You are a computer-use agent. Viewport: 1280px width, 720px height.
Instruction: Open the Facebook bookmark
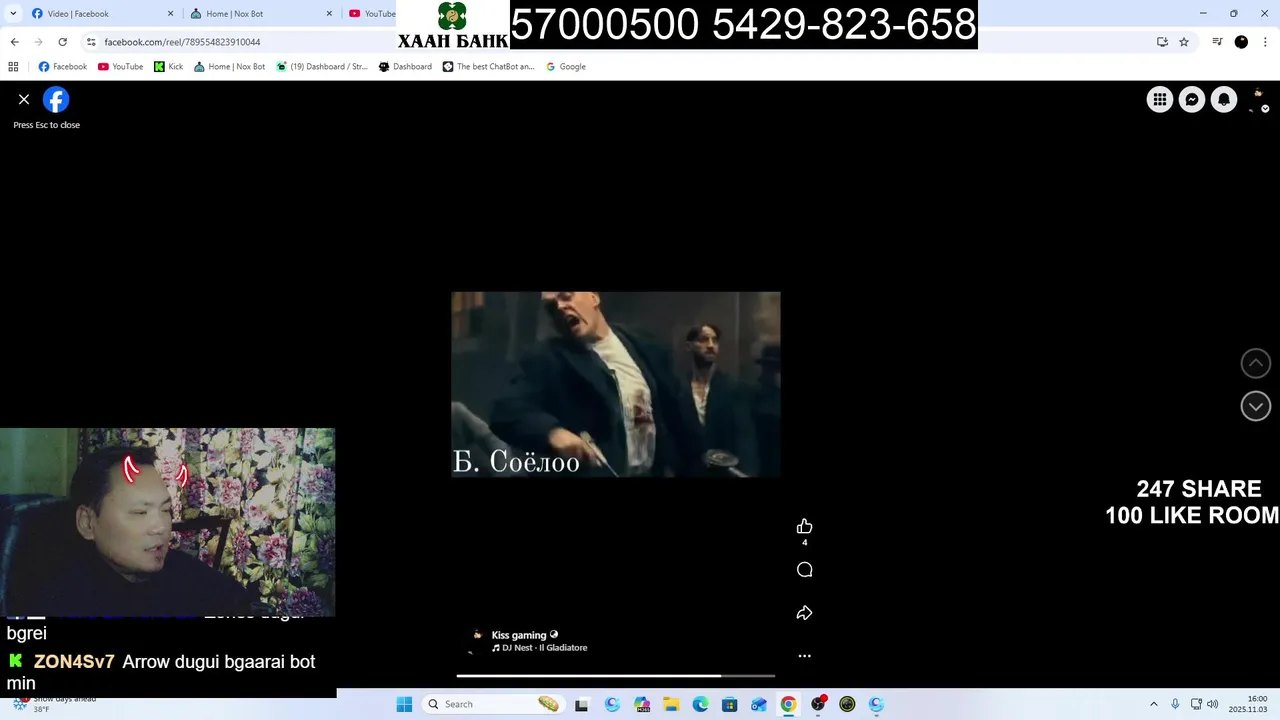62,67
